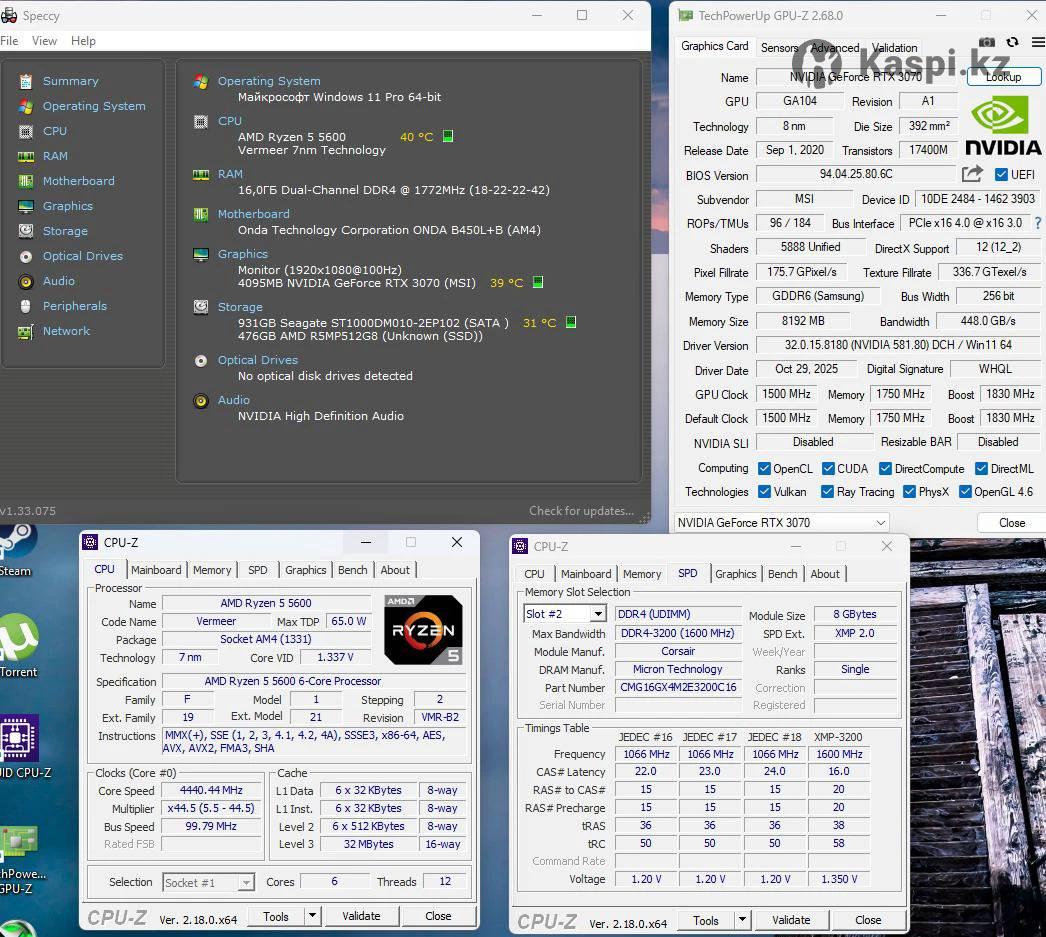Viewport: 1046px width, 937px height.
Task: Toggle the CUDA checkbox
Action: click(828, 469)
